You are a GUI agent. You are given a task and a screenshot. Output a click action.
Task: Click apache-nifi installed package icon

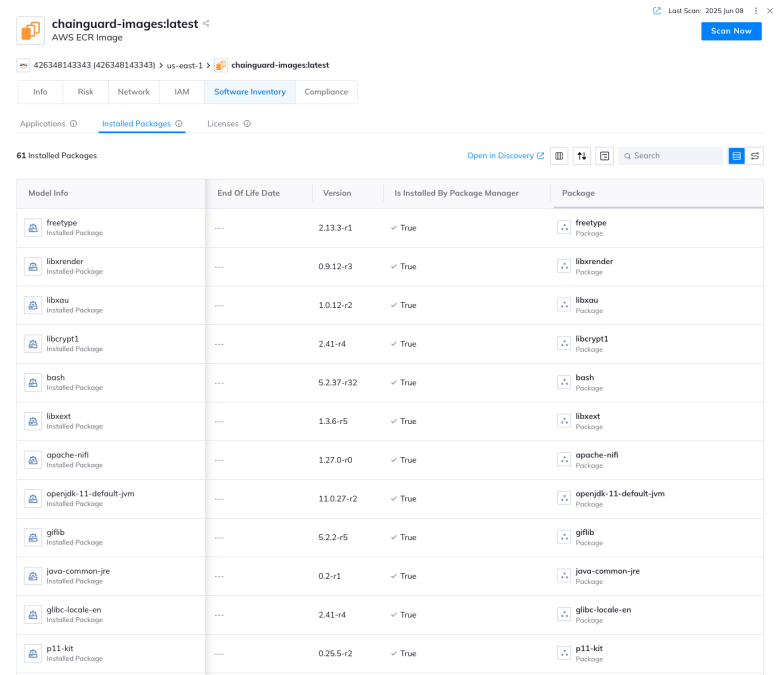pos(33,460)
